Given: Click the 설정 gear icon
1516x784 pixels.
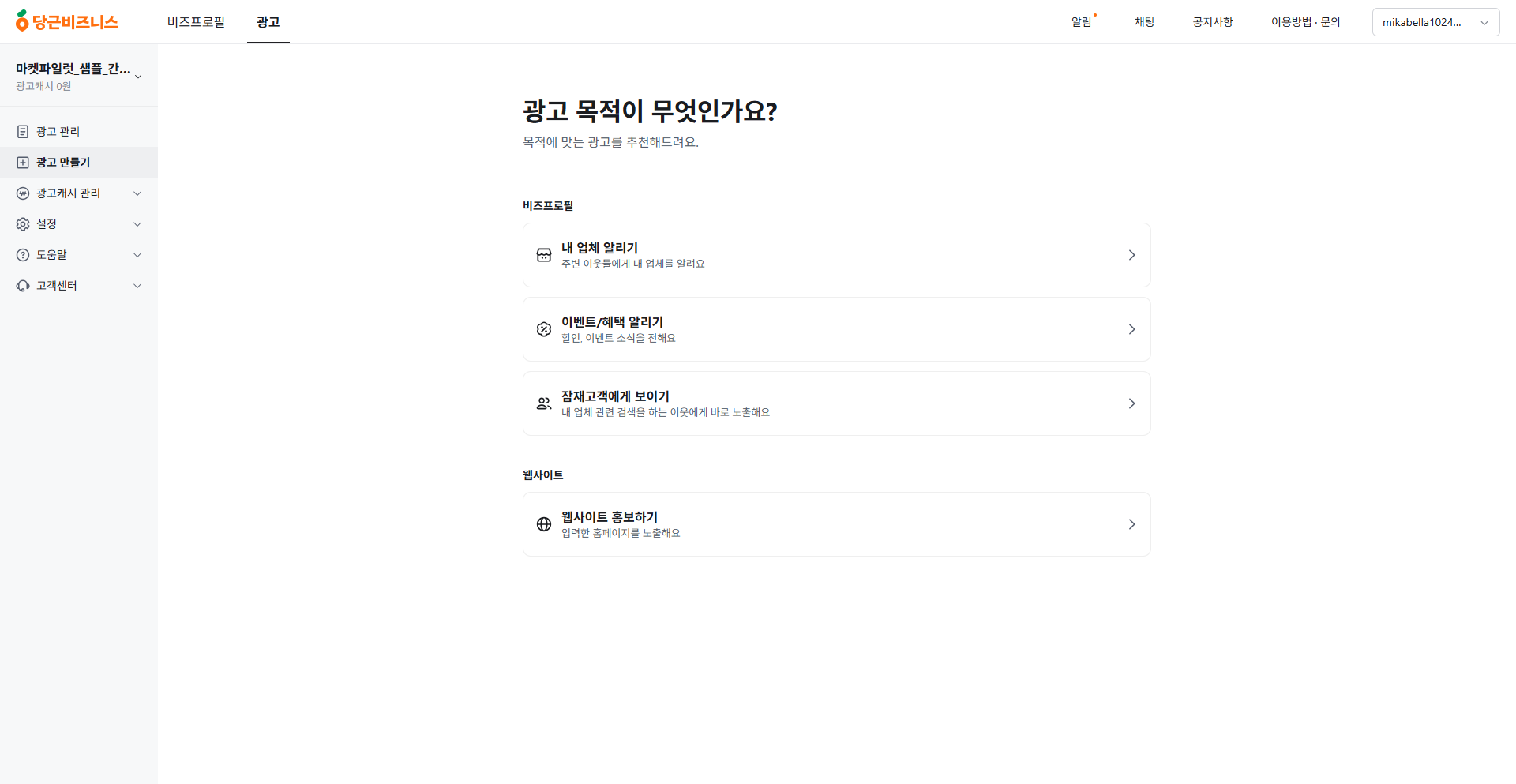Looking at the screenshot, I should click(23, 224).
